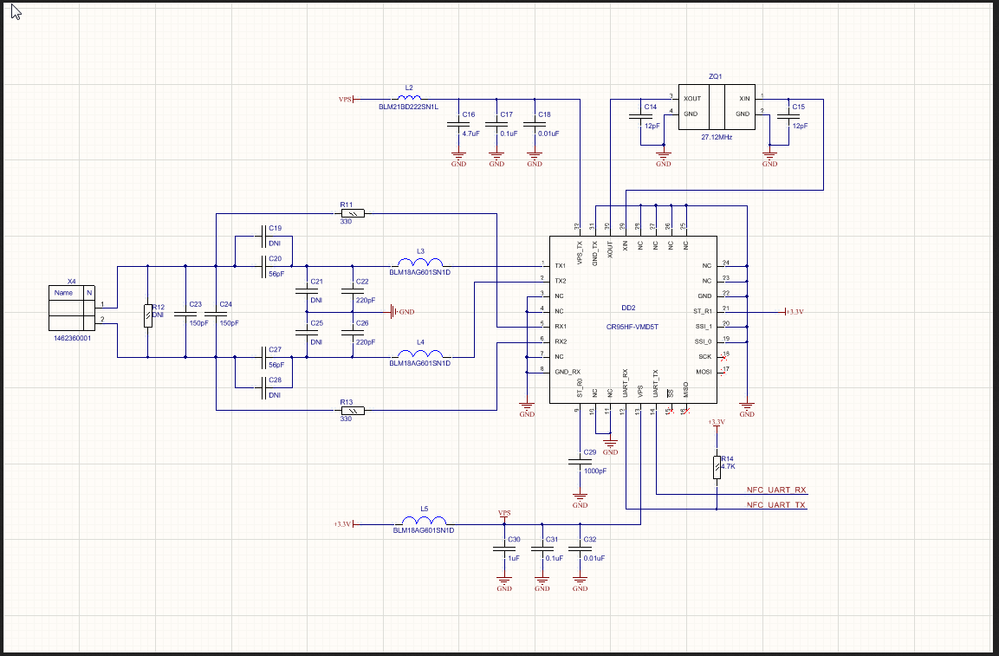The image size is (999, 656).
Task: Click the C26 designator label
Action: tap(362, 324)
